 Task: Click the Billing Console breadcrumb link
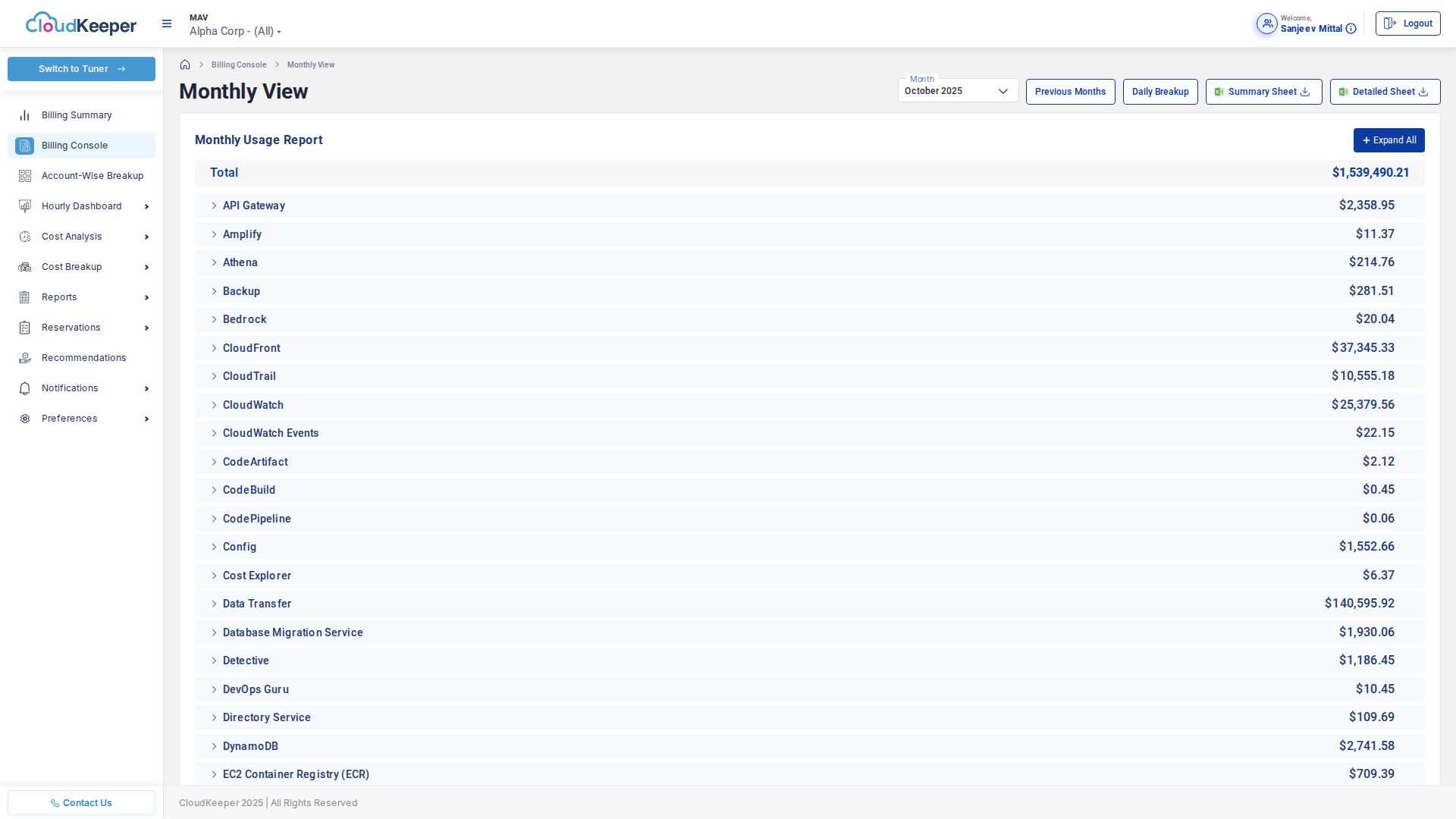tap(239, 64)
